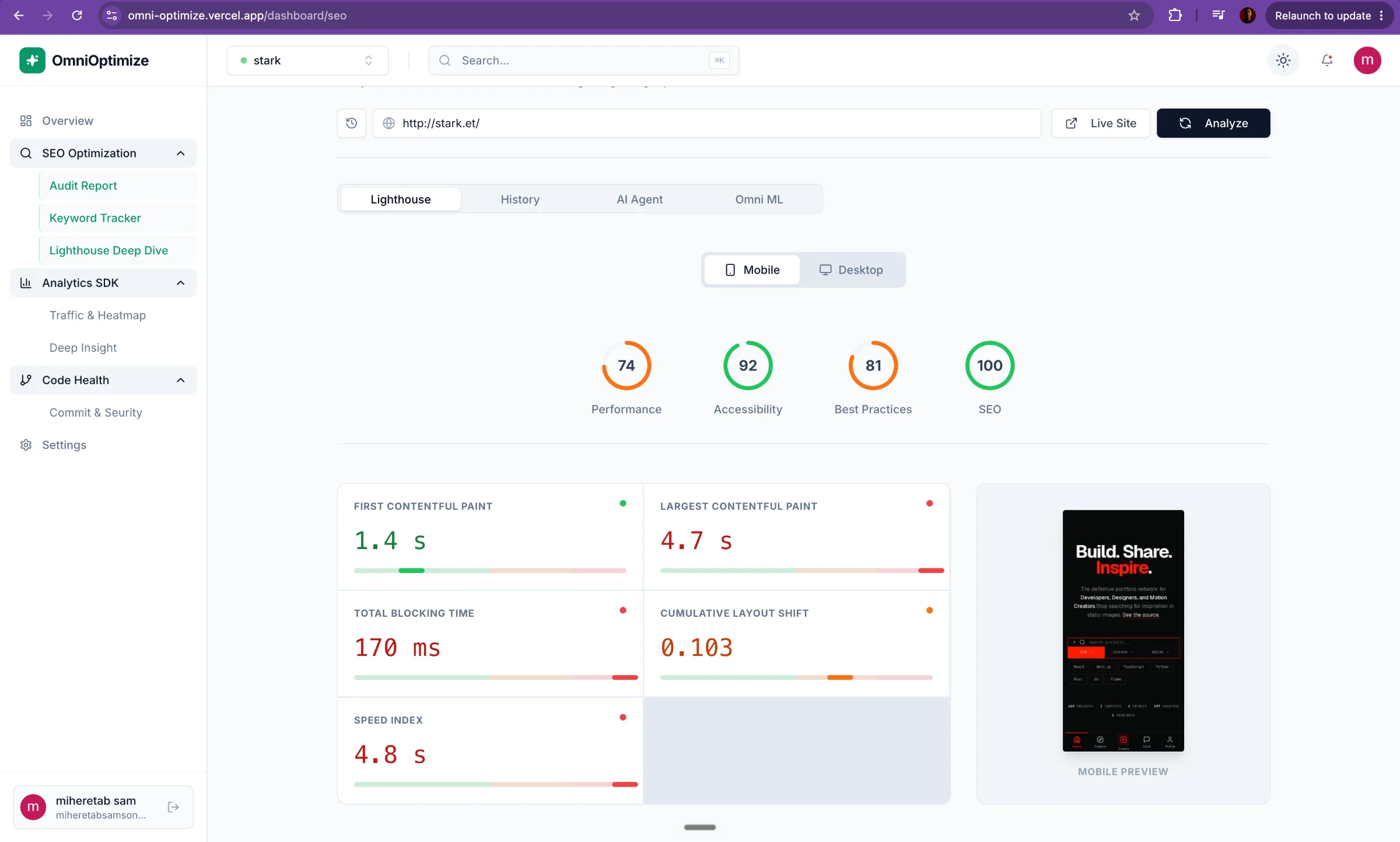The height and width of the screenshot is (842, 1400).
Task: Open the AI Agent tab
Action: click(639, 199)
